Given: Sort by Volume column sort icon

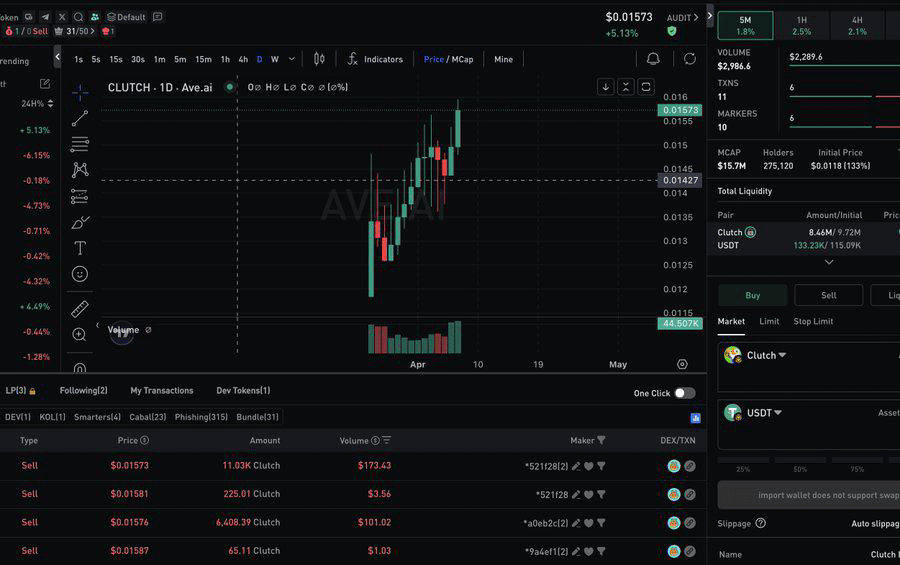Looking at the screenshot, I should click(386, 440).
